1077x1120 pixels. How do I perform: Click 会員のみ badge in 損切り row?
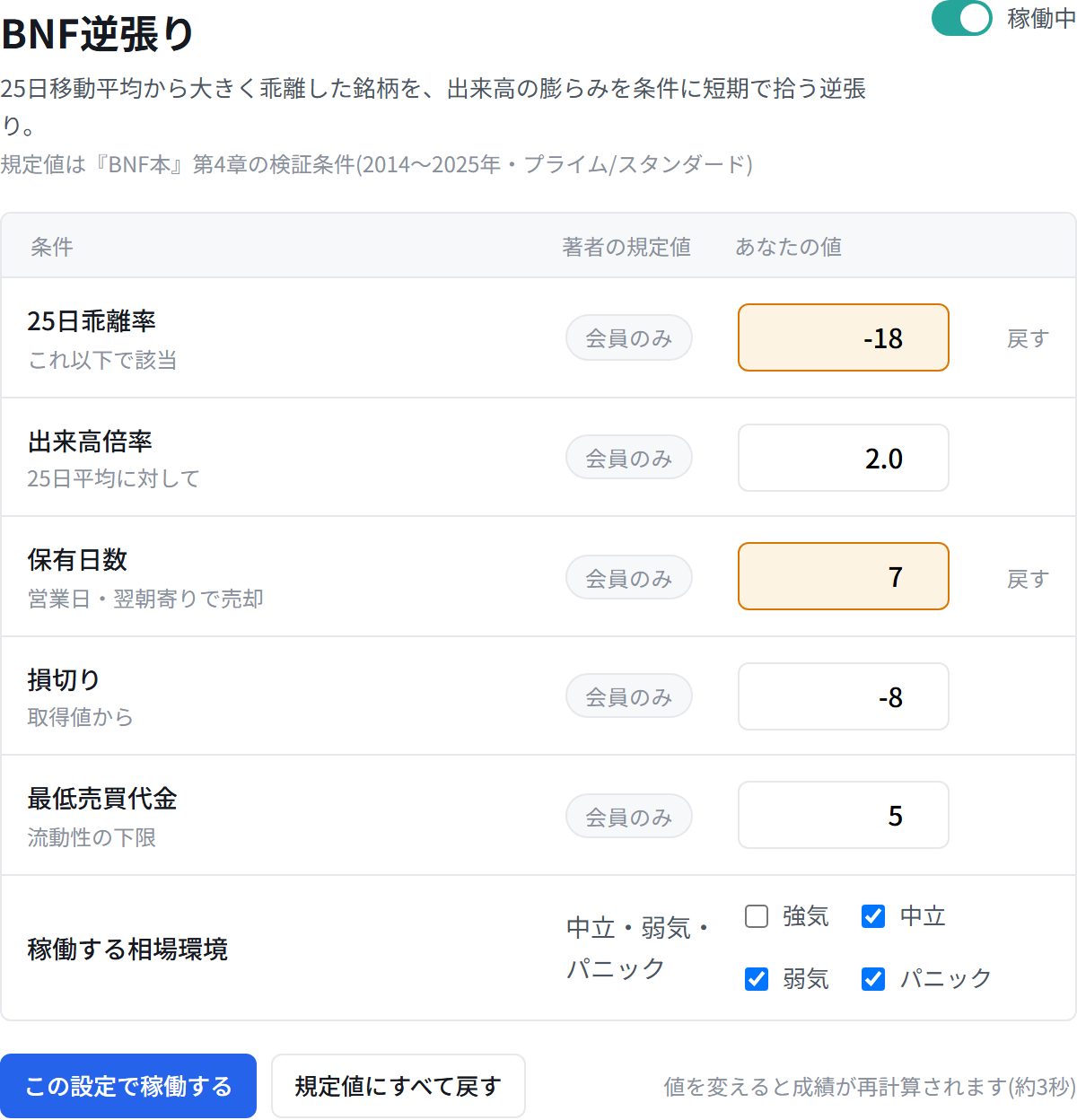[629, 697]
